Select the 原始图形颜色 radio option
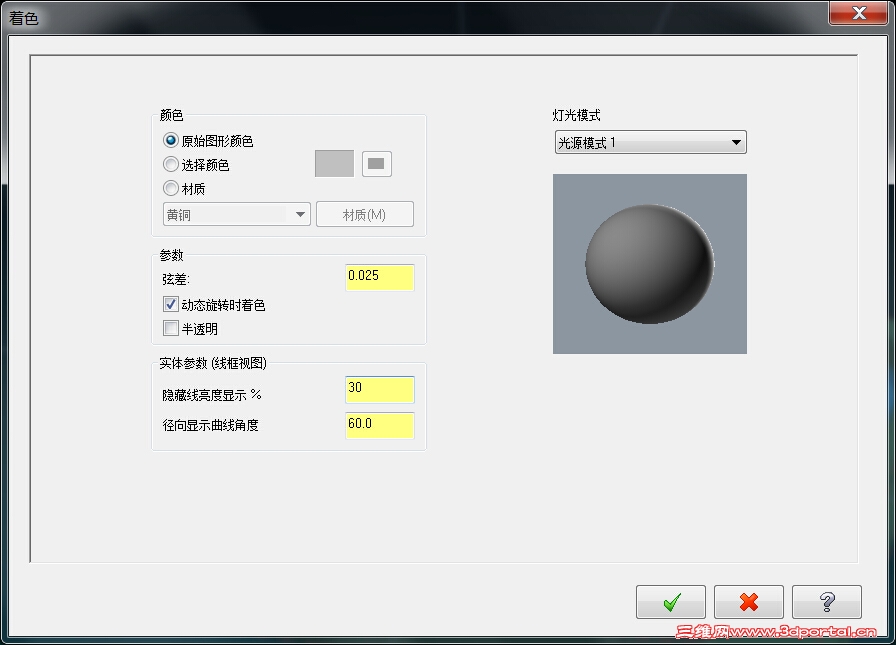The width and height of the screenshot is (896, 645). pos(170,141)
